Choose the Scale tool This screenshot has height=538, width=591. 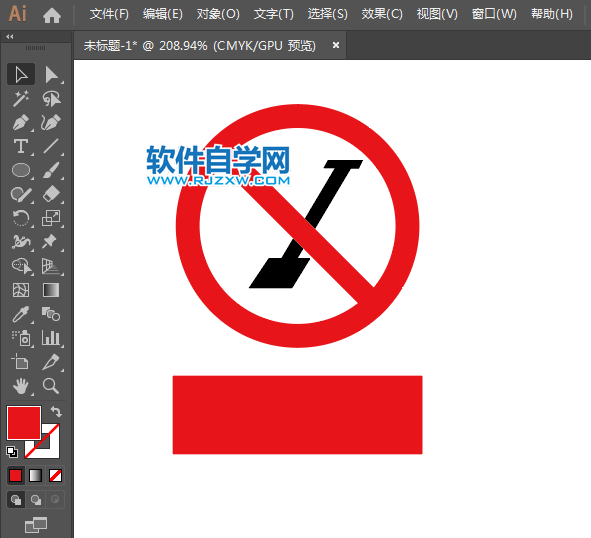click(51, 218)
